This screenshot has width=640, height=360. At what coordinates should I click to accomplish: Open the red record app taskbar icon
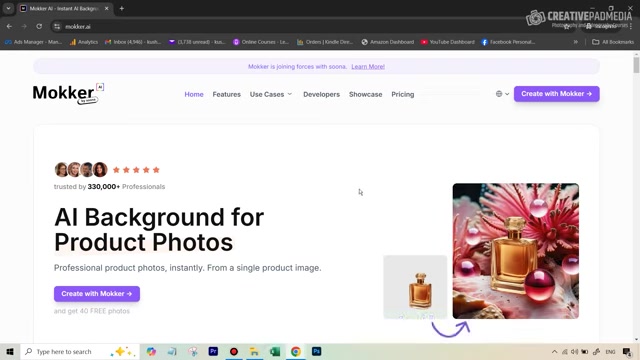pyautogui.click(x=234, y=351)
